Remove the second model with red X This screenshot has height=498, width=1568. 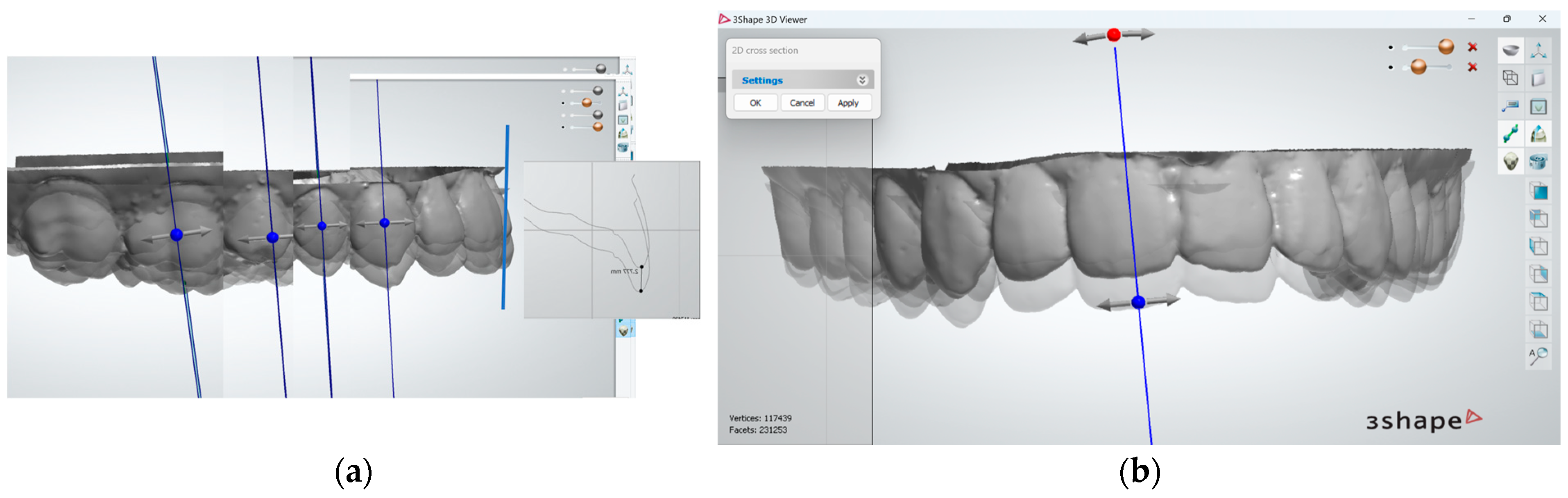click(1473, 67)
